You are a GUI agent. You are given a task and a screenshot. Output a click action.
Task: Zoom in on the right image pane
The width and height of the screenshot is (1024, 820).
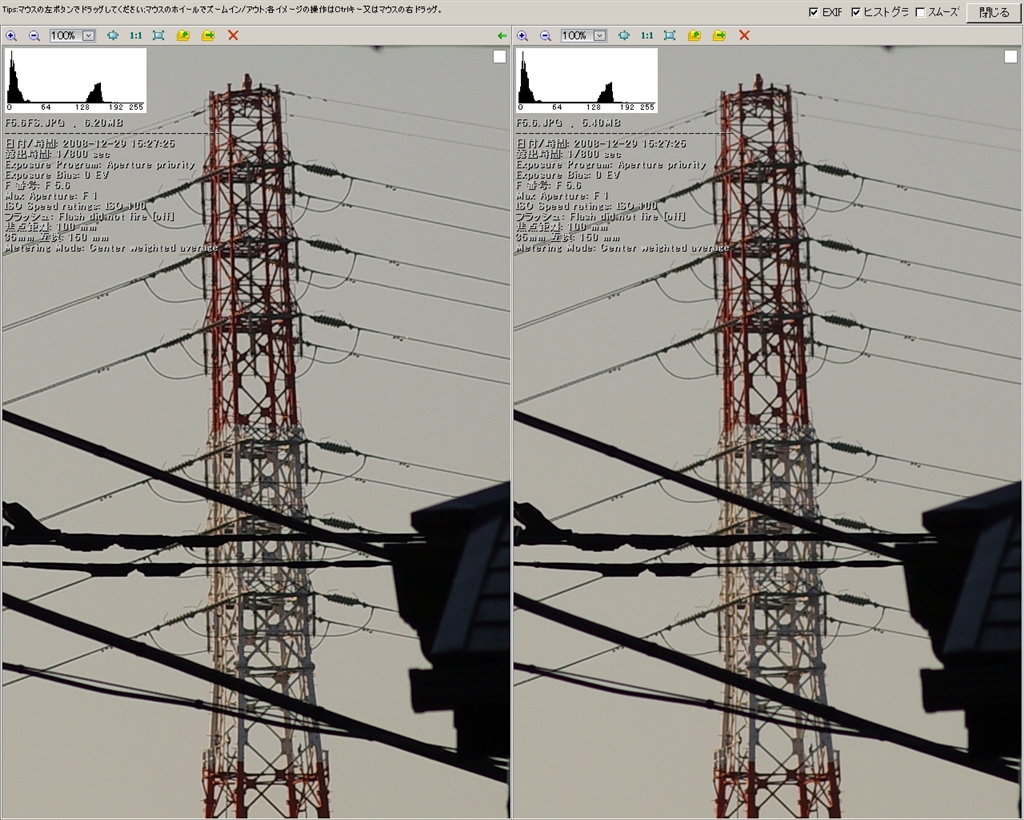[x=522, y=36]
